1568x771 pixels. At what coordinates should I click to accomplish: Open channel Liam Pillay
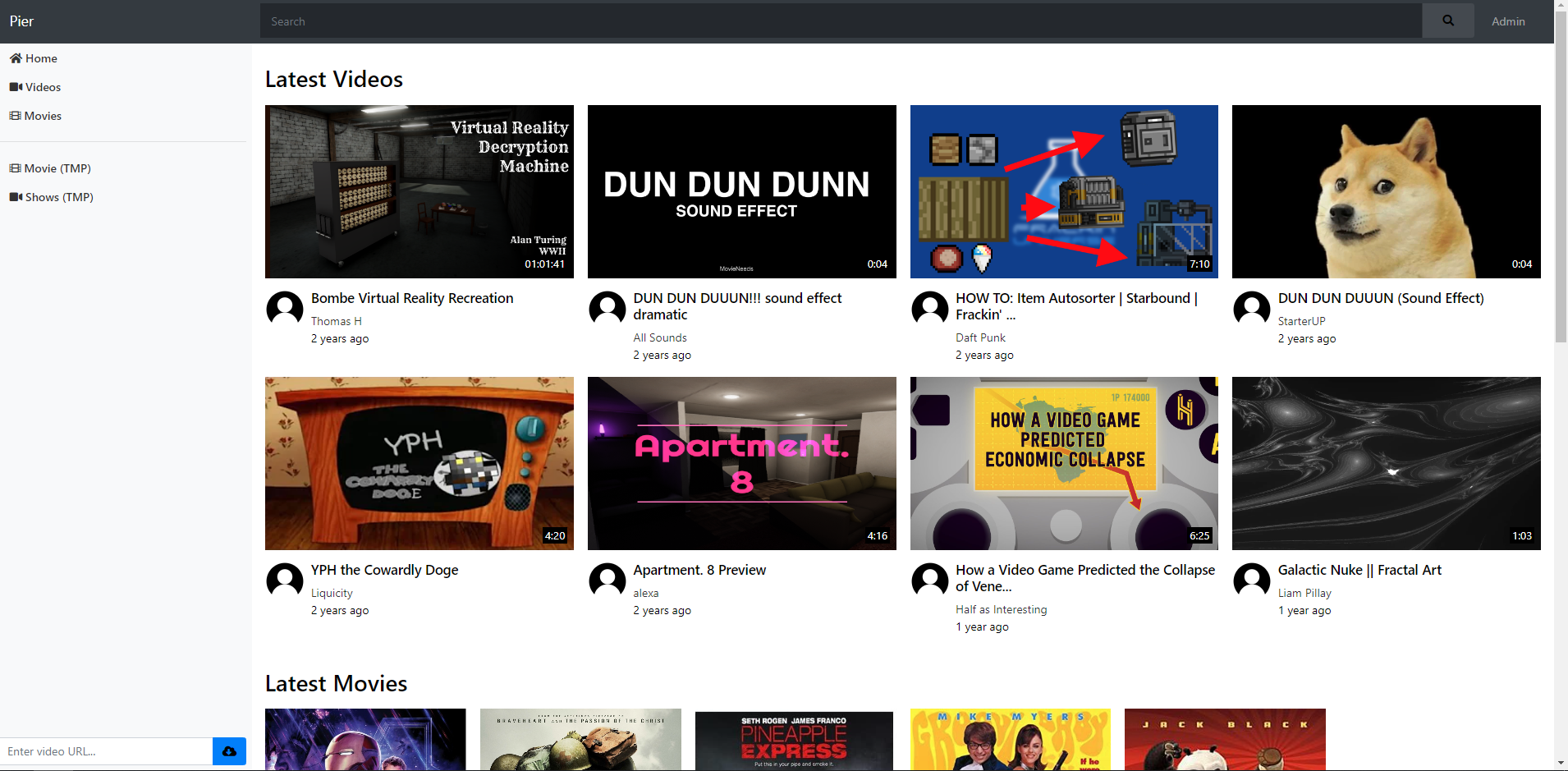(x=1304, y=593)
